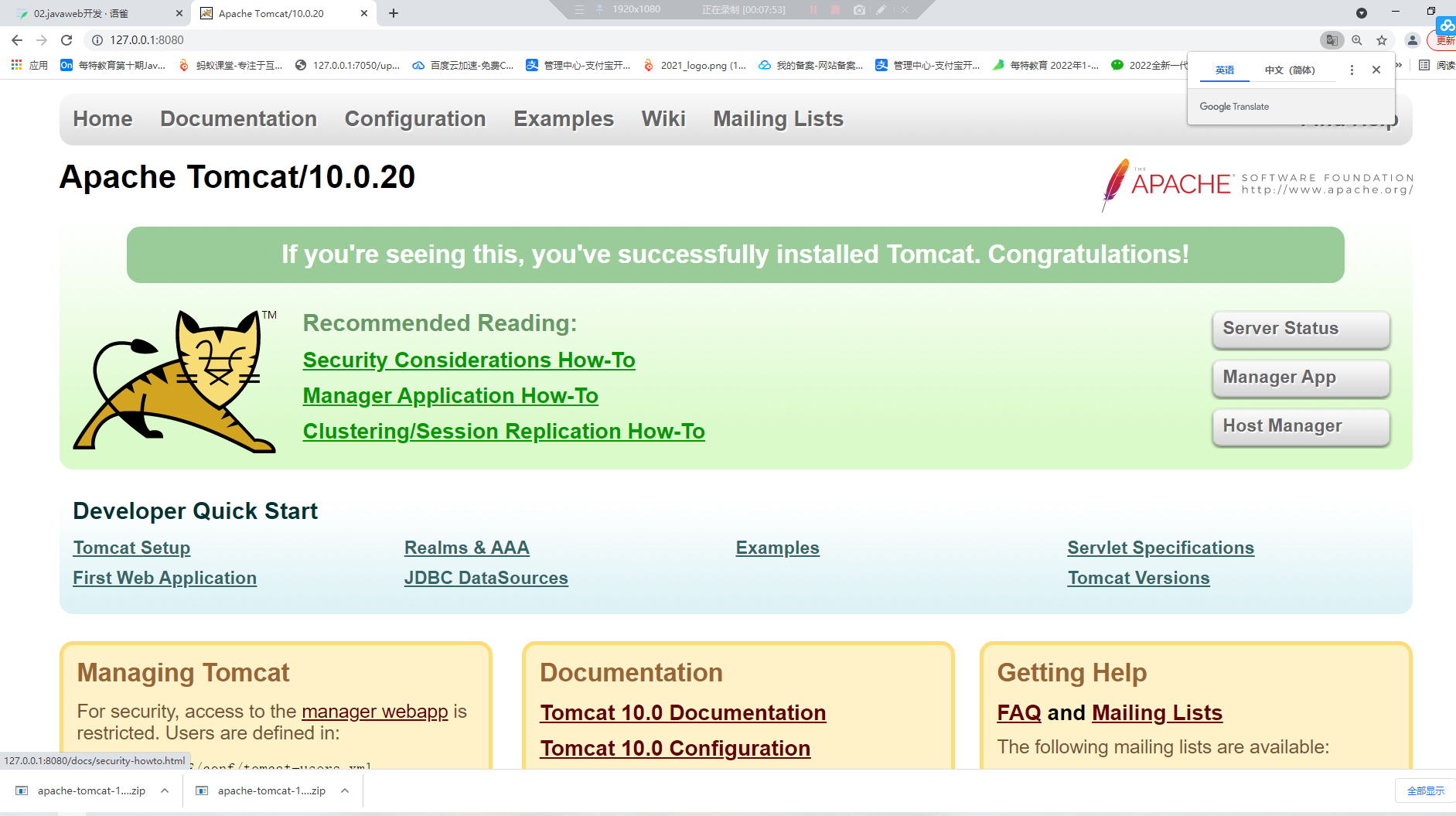Open the recorder pencil annotation tool
The image size is (1456, 816).
881,9
